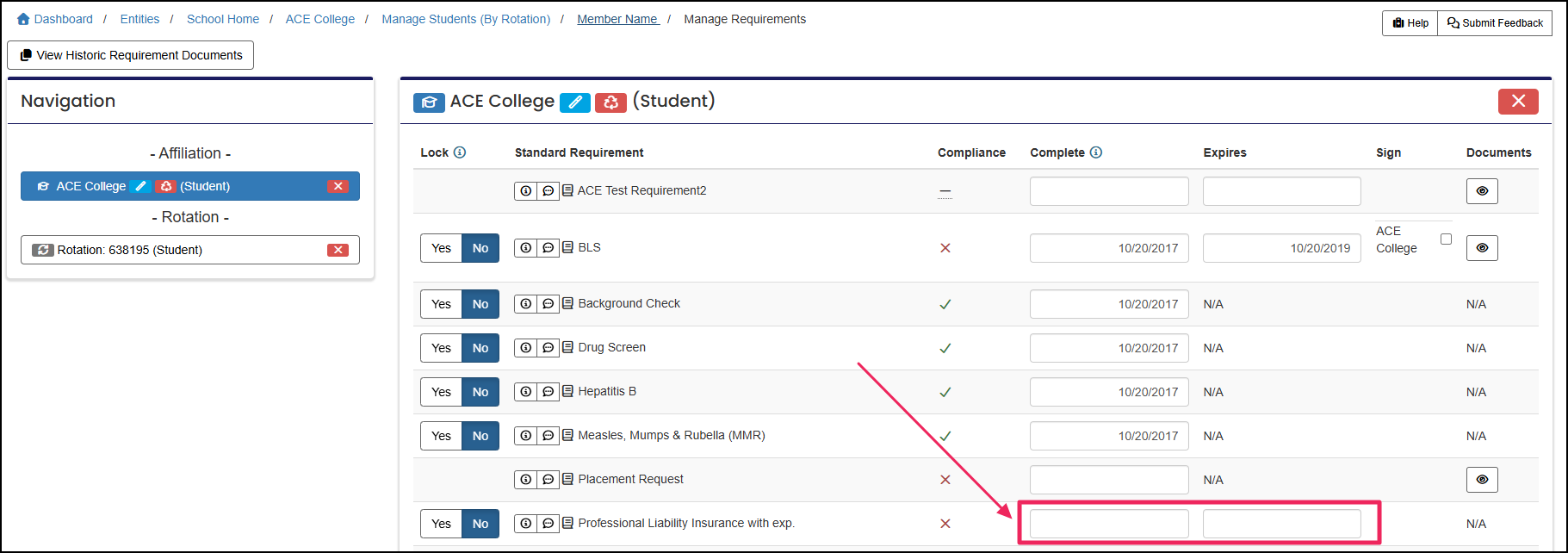The image size is (1568, 553).
Task: Open ACE College breadcrumb link
Action: [x=320, y=19]
